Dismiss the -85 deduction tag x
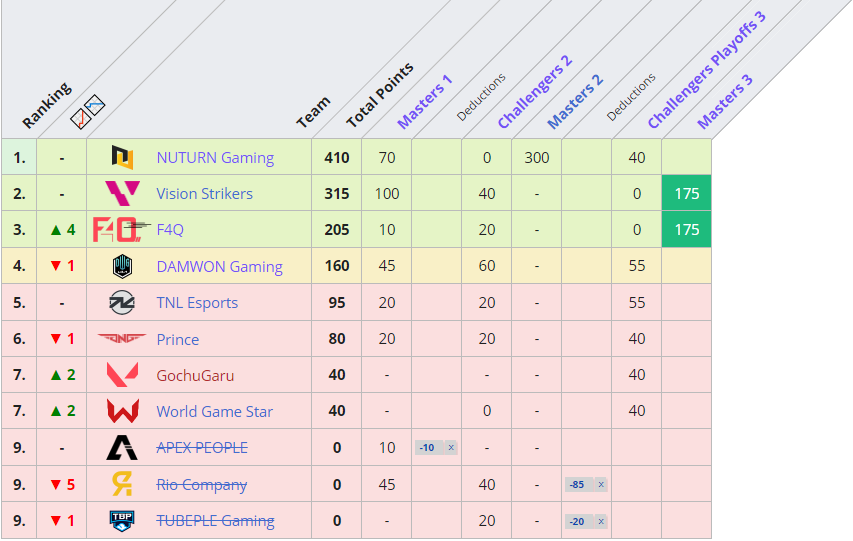Image resolution: width=853 pixels, height=541 pixels. [601, 484]
